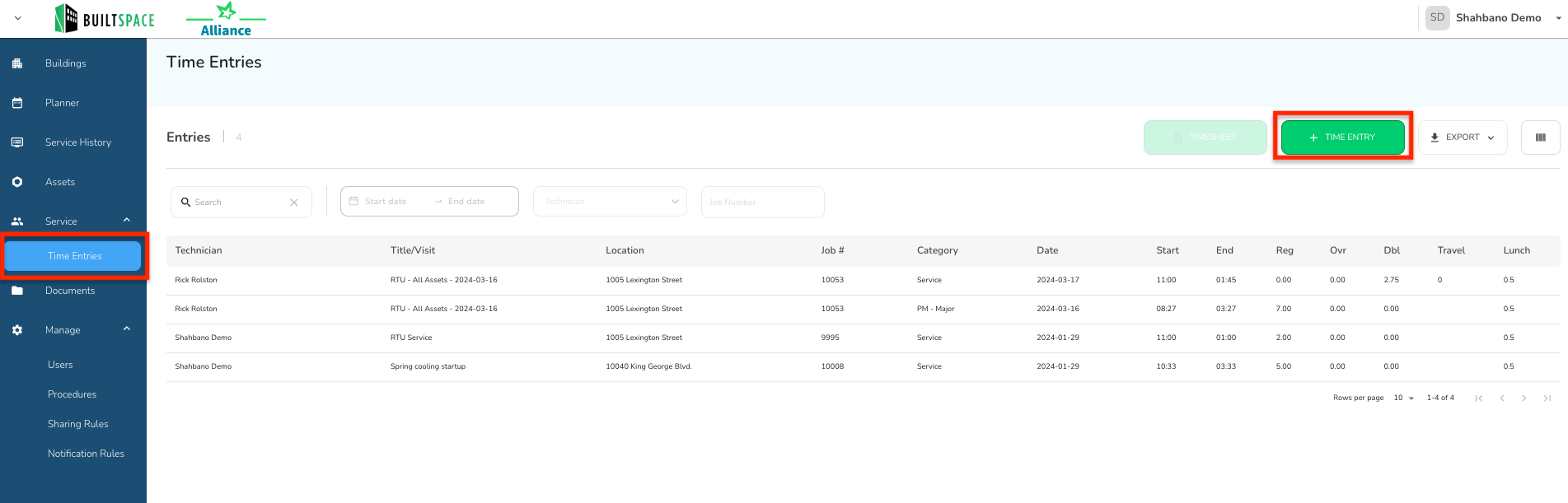Click the Service History icon

tap(17, 142)
